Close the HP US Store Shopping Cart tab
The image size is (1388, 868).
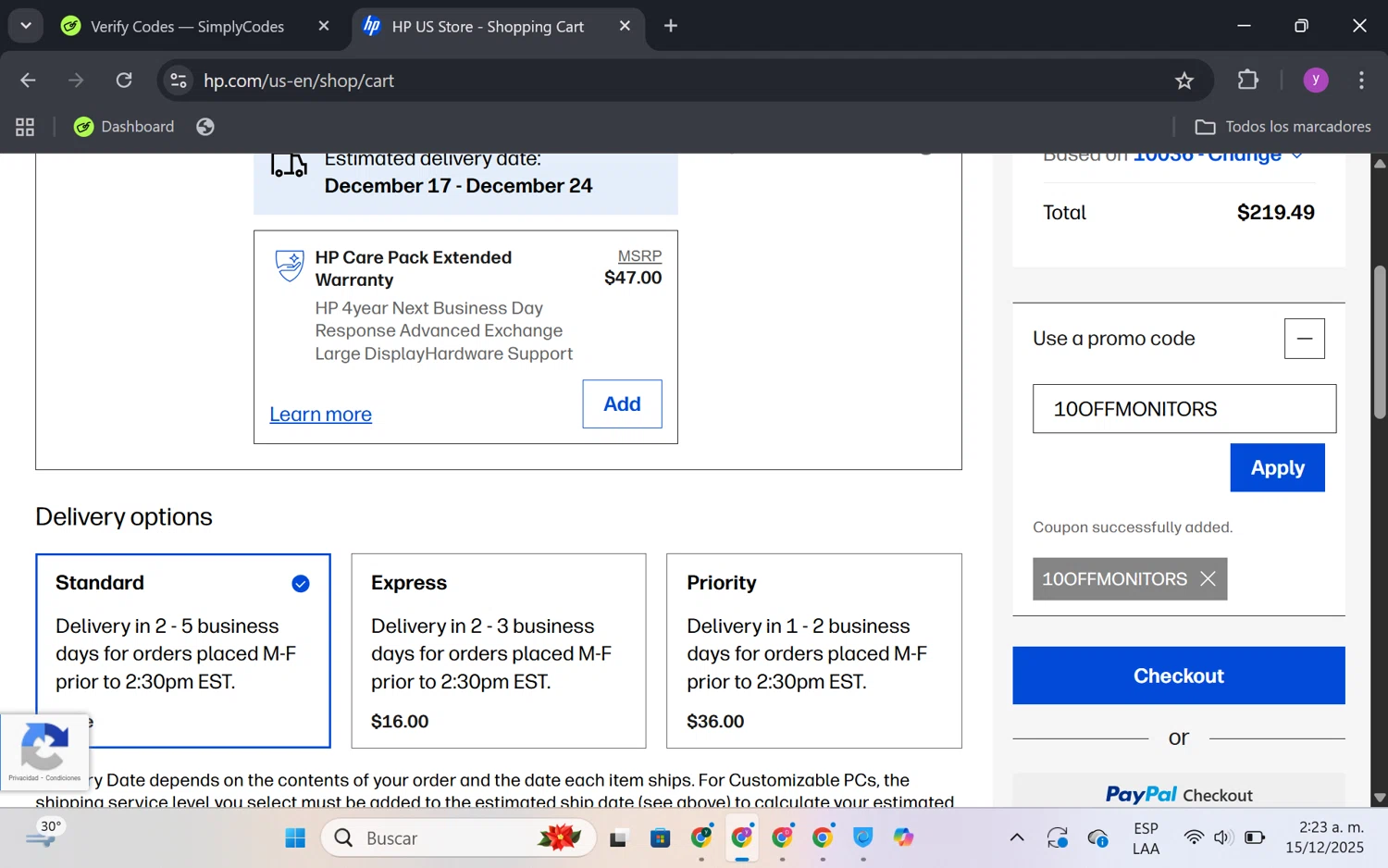625,26
